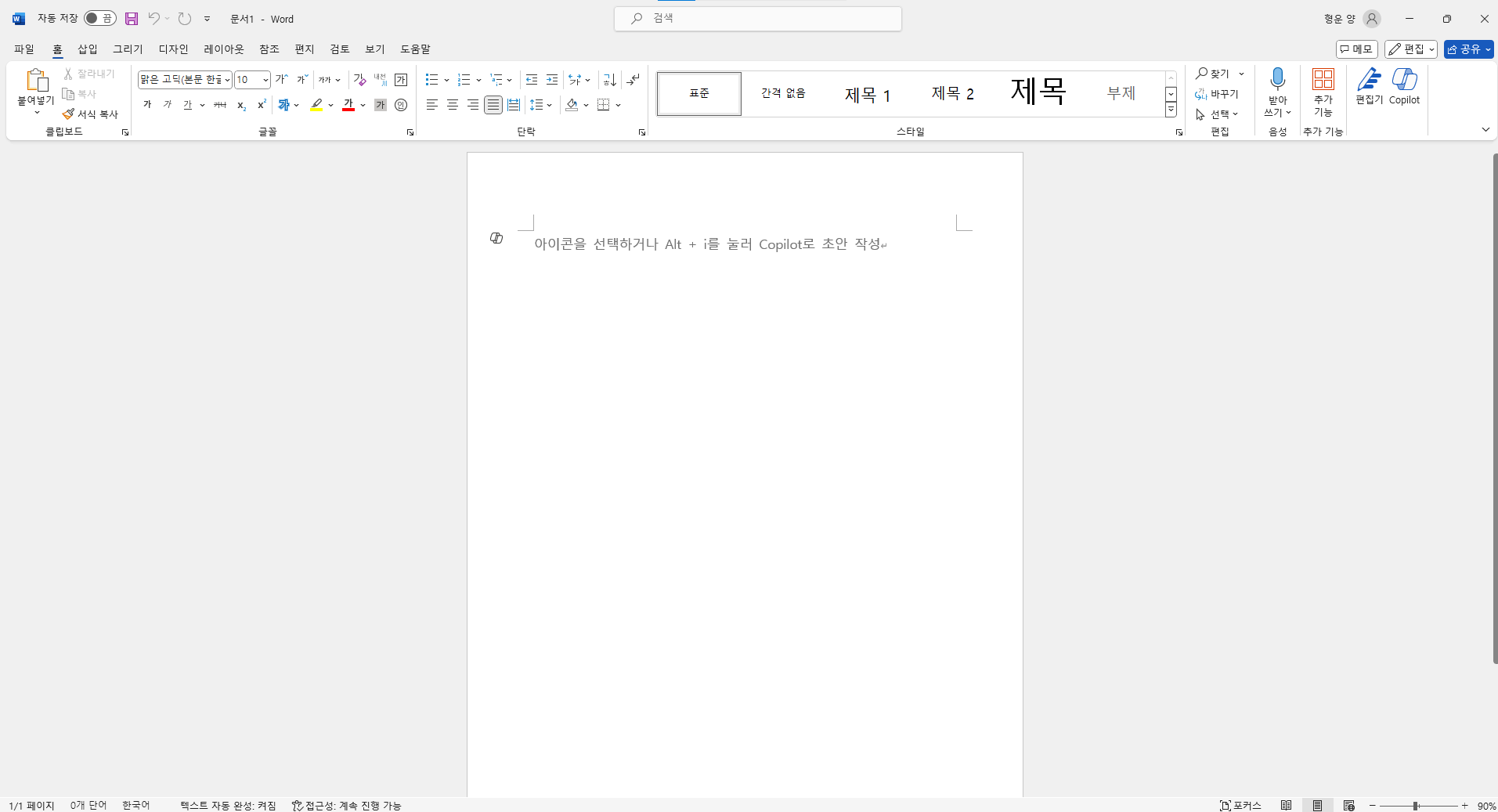Click the Comments (메모) button
The image size is (1498, 812).
click(1357, 49)
